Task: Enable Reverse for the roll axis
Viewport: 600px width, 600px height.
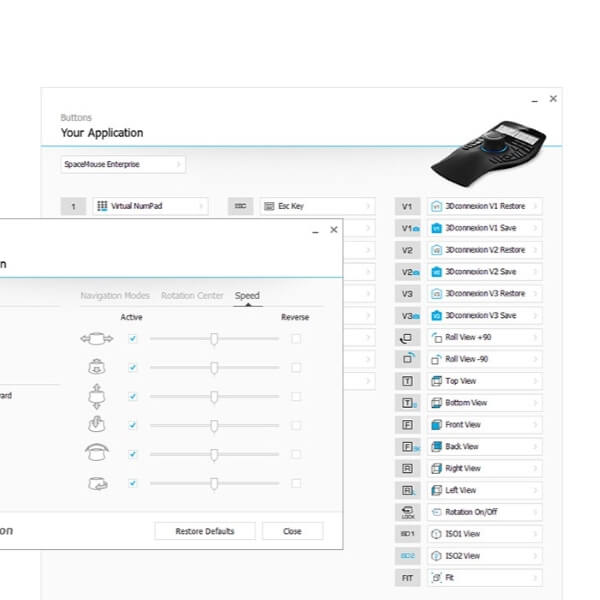Action: [296, 483]
